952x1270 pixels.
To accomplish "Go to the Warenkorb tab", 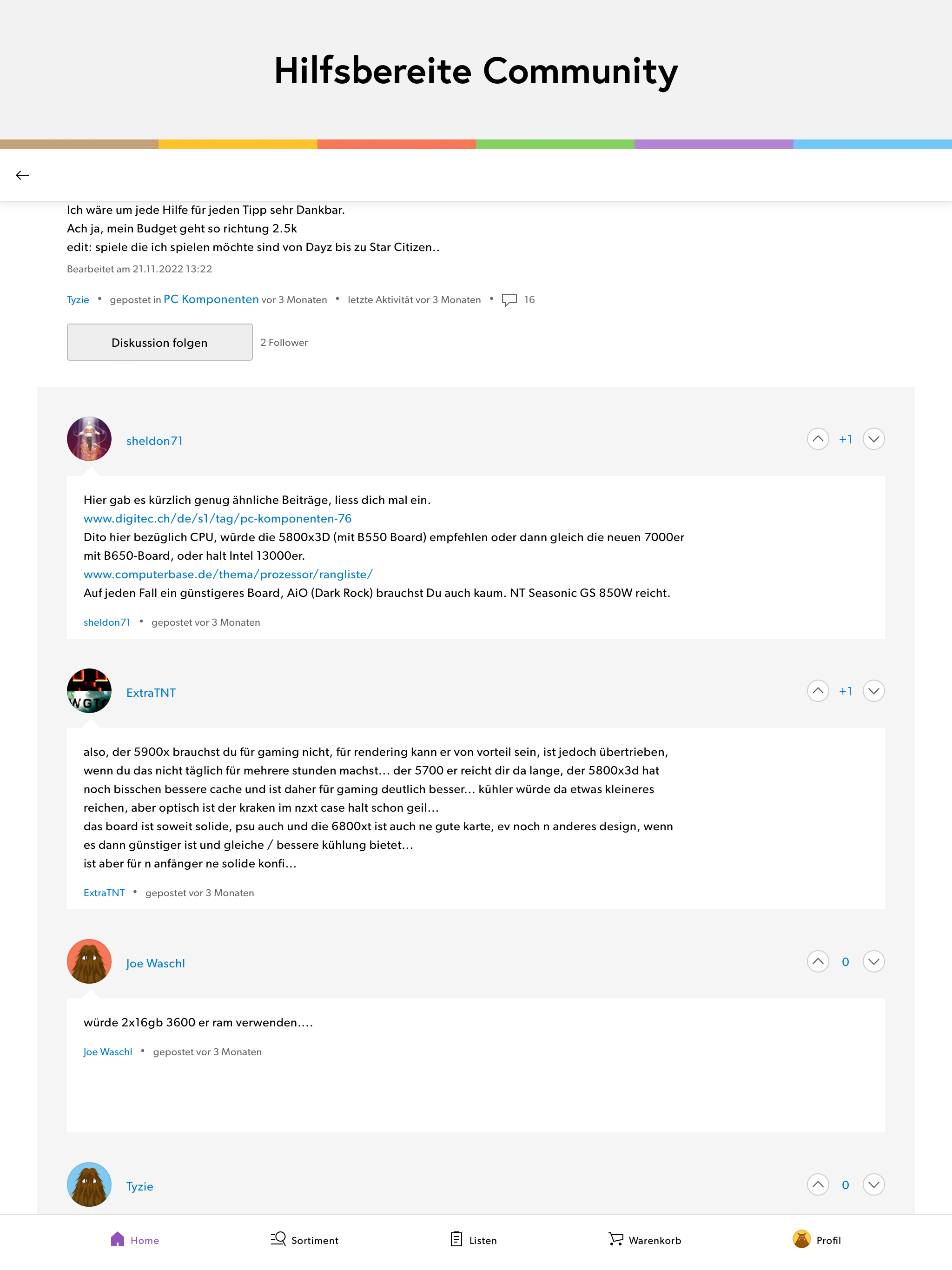I will click(x=644, y=1240).
